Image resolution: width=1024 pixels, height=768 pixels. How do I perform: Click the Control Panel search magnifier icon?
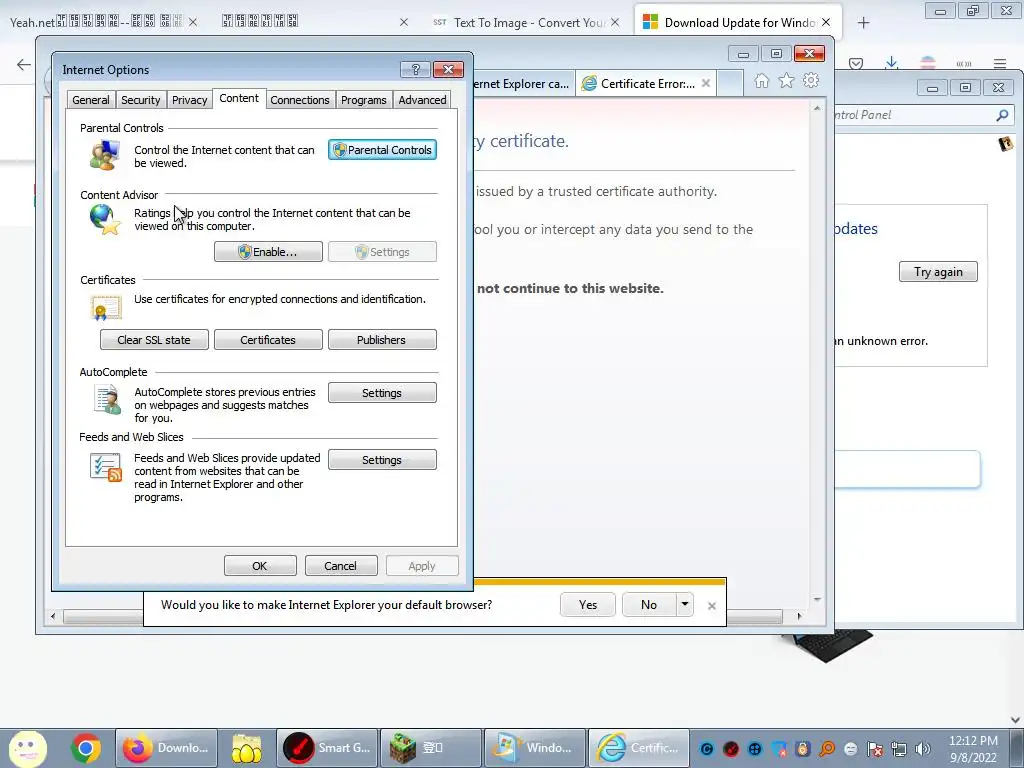[1002, 116]
